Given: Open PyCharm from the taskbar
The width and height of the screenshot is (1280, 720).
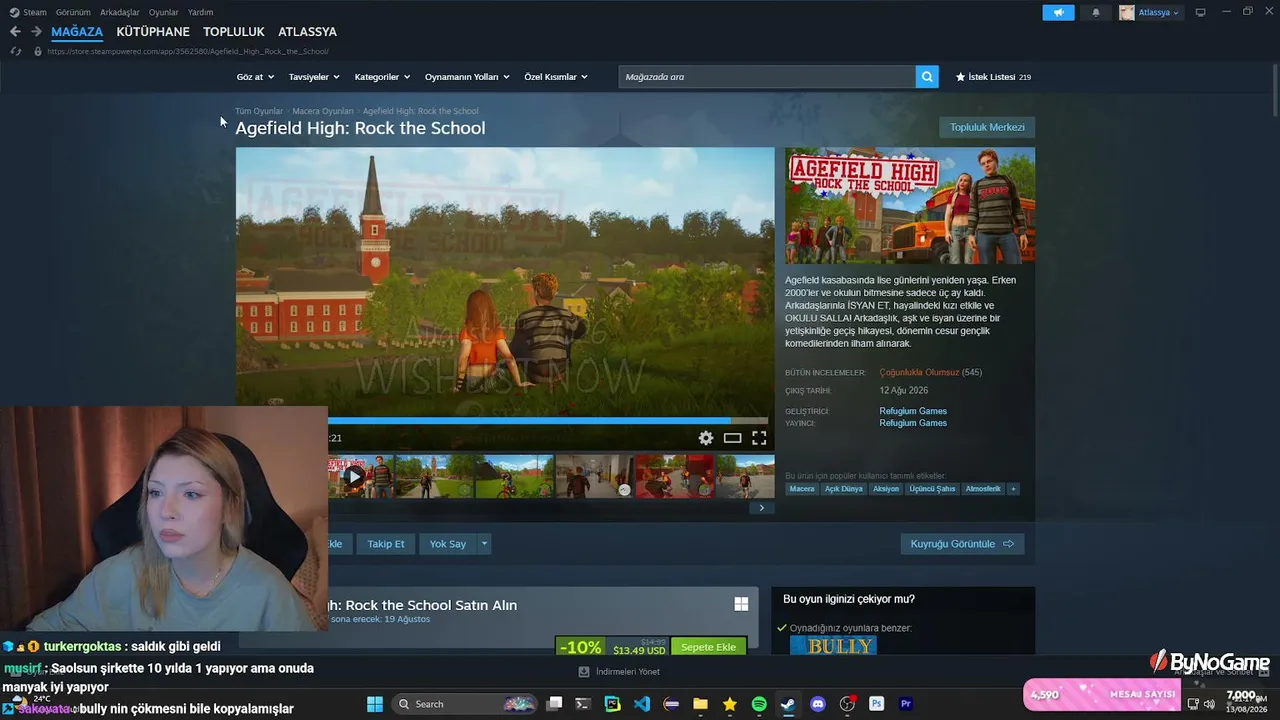Looking at the screenshot, I should click(612, 704).
